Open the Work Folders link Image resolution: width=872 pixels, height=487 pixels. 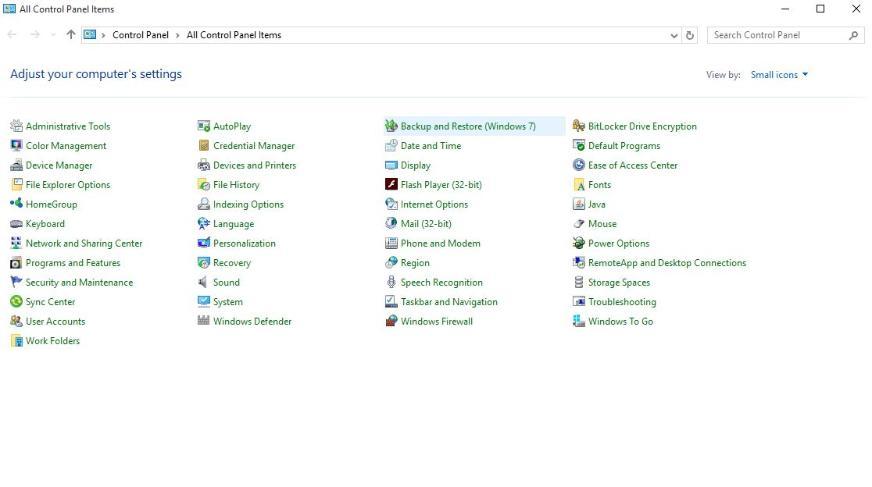(52, 341)
